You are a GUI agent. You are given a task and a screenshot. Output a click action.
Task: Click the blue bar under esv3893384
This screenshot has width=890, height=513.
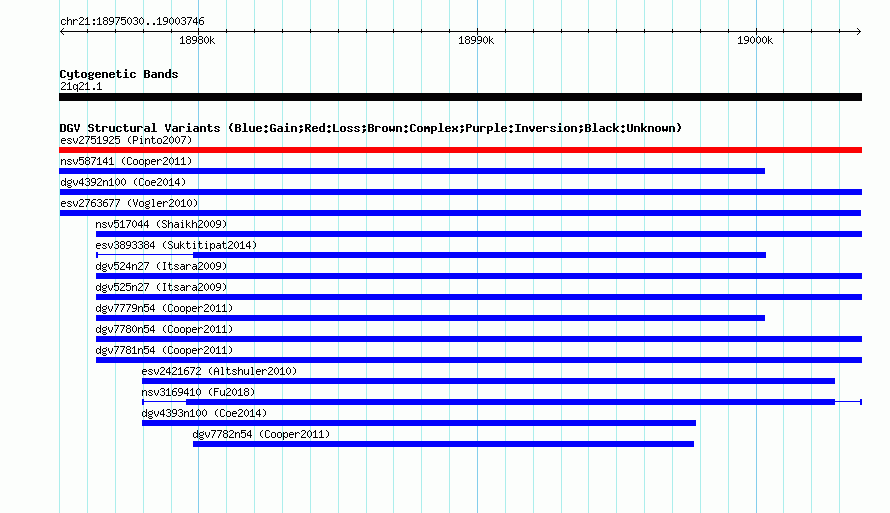[x=480, y=255]
